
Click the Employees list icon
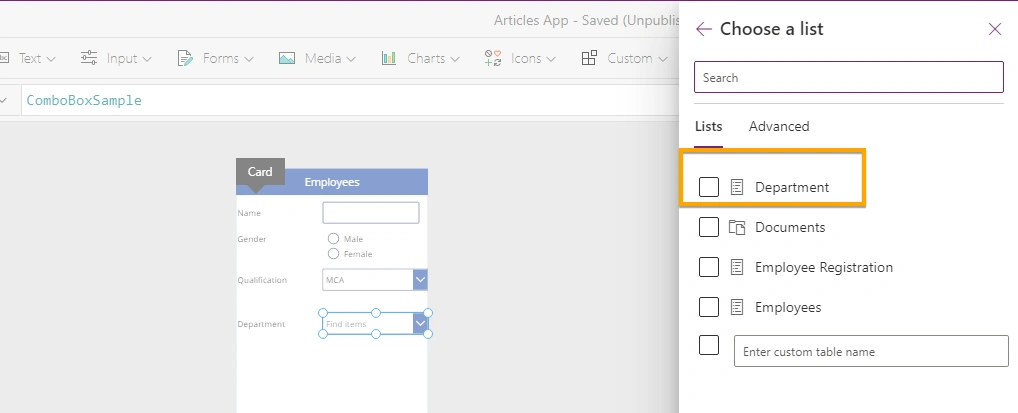[737, 307]
